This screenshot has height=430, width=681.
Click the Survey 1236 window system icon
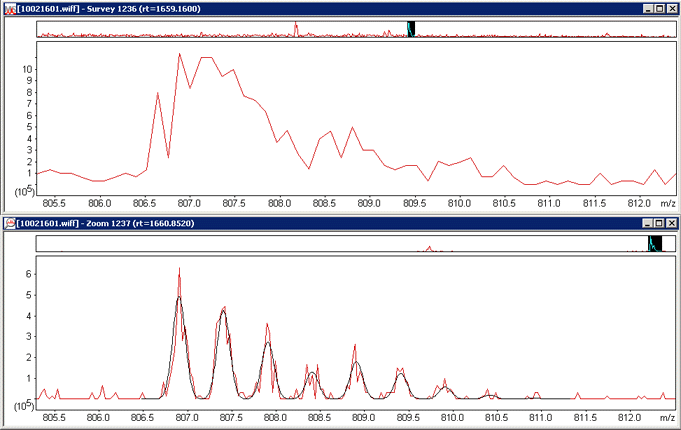[x=9, y=9]
